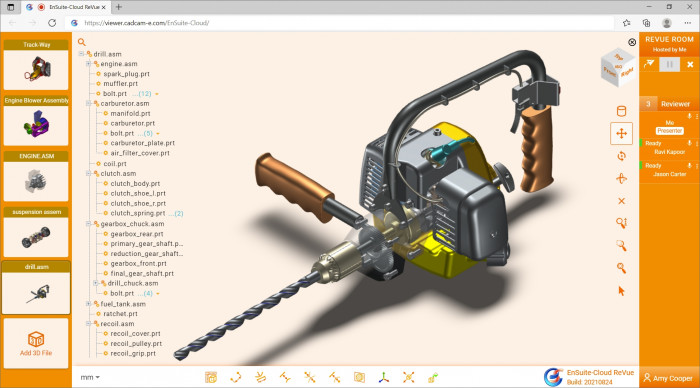Select the pan tool in viewer toolbar

pos(621,134)
